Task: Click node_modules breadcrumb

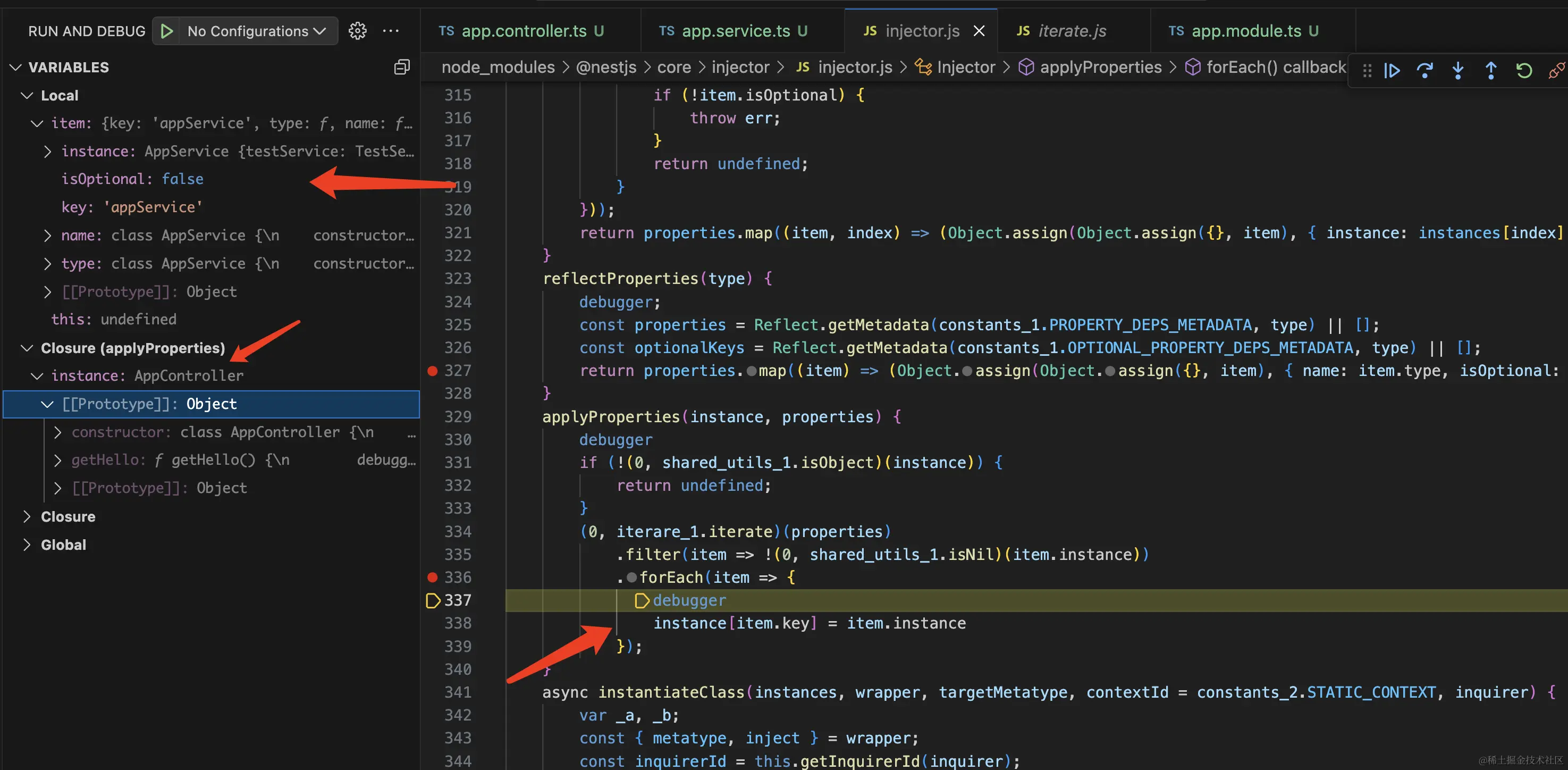Action: pyautogui.click(x=498, y=67)
